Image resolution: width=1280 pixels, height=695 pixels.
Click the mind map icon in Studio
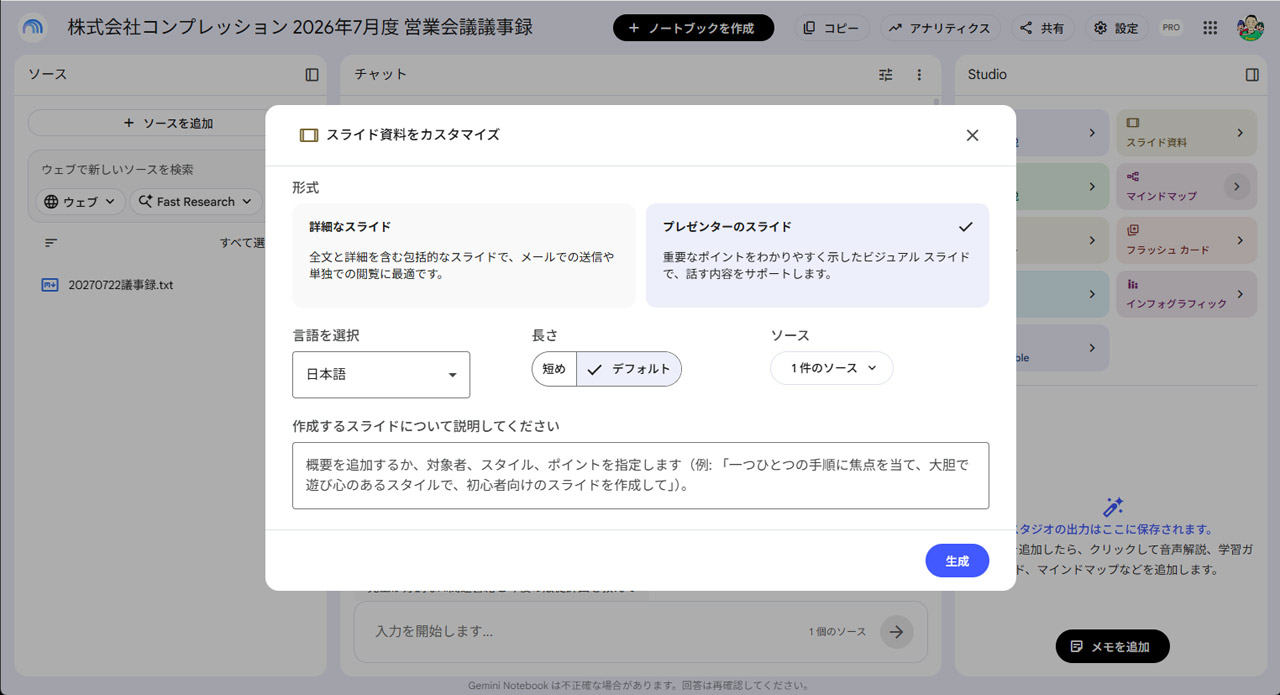1133,176
